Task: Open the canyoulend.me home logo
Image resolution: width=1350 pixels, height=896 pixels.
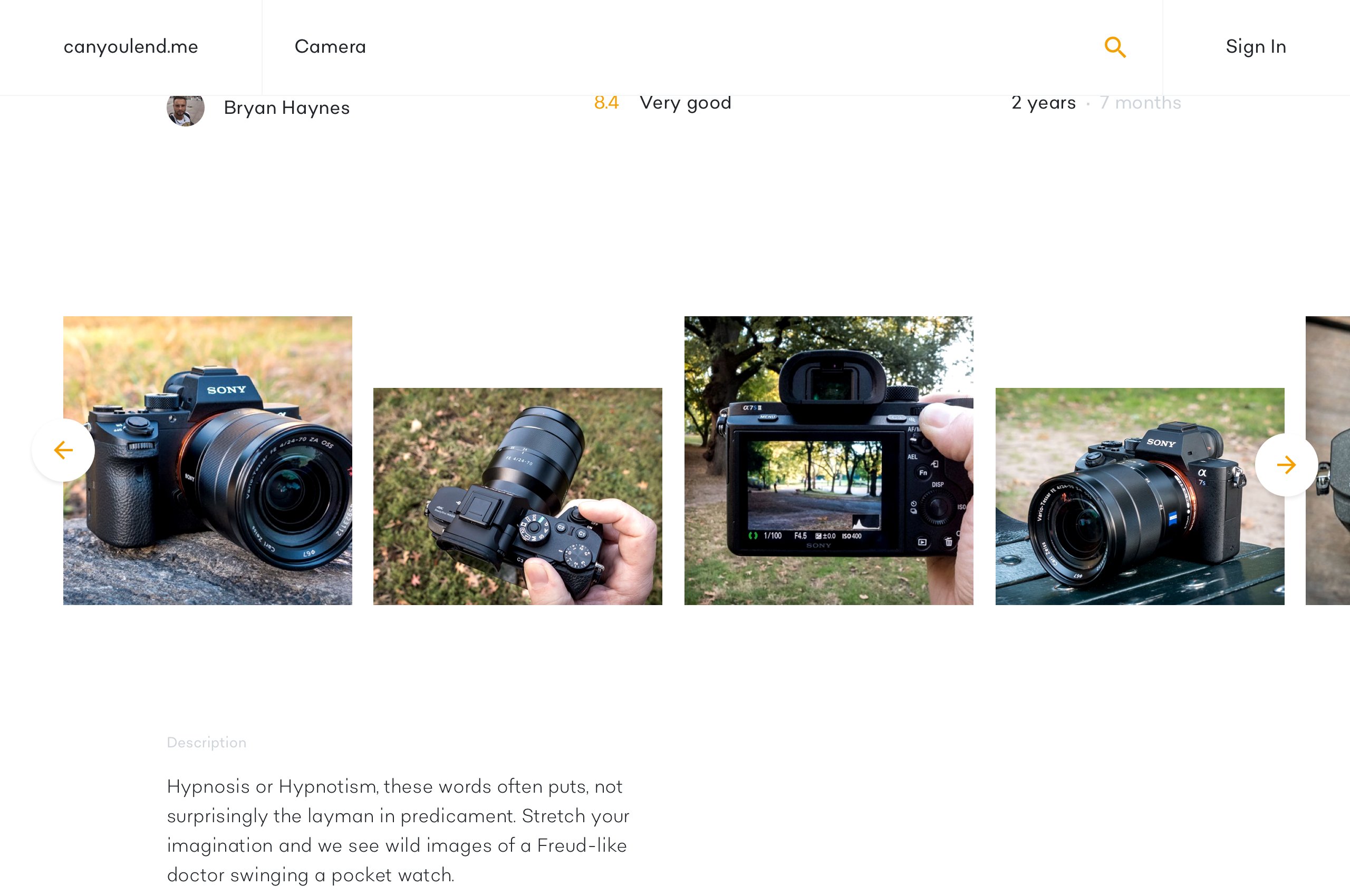Action: click(x=131, y=47)
